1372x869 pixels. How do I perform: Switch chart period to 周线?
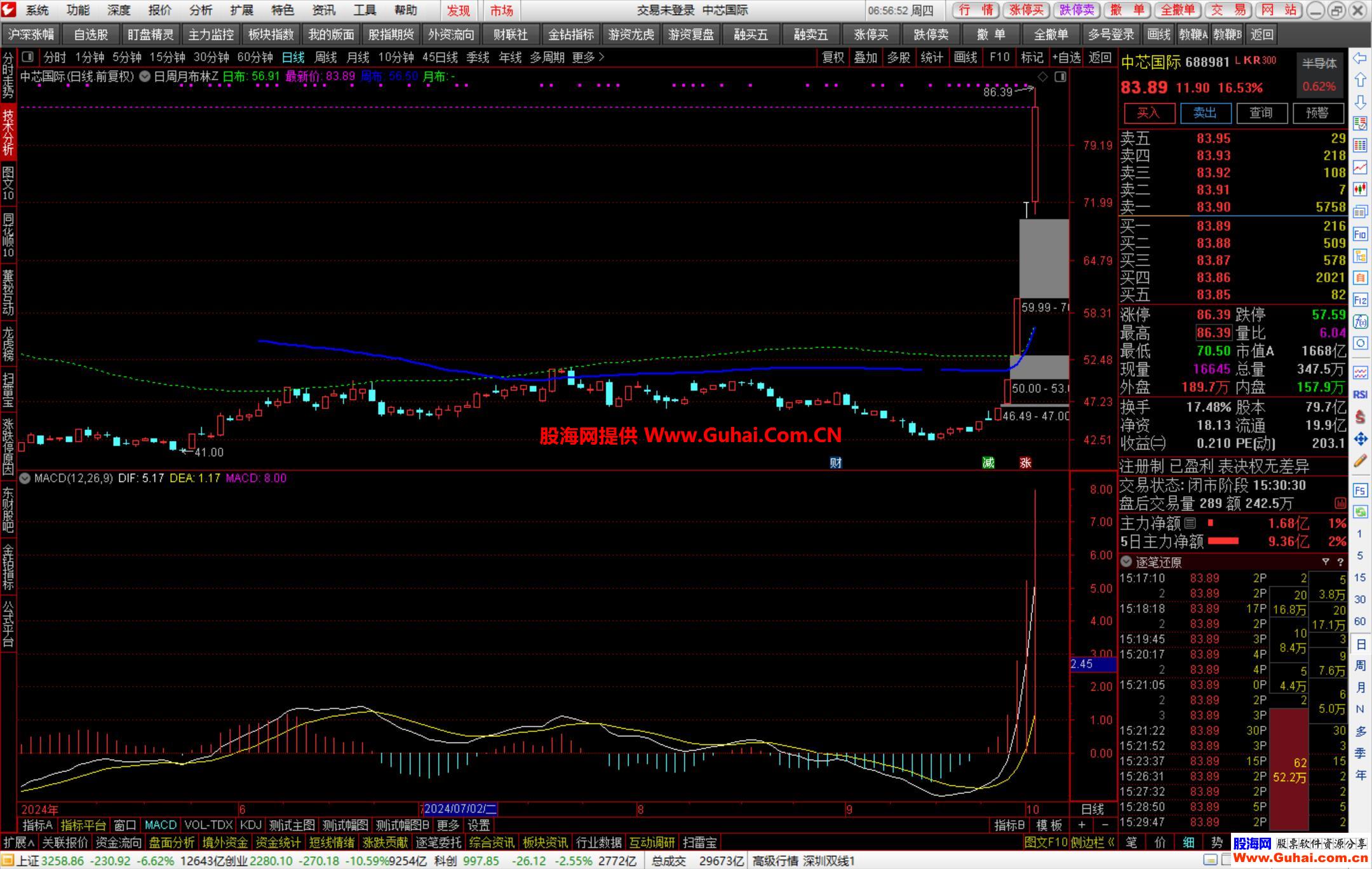(326, 58)
